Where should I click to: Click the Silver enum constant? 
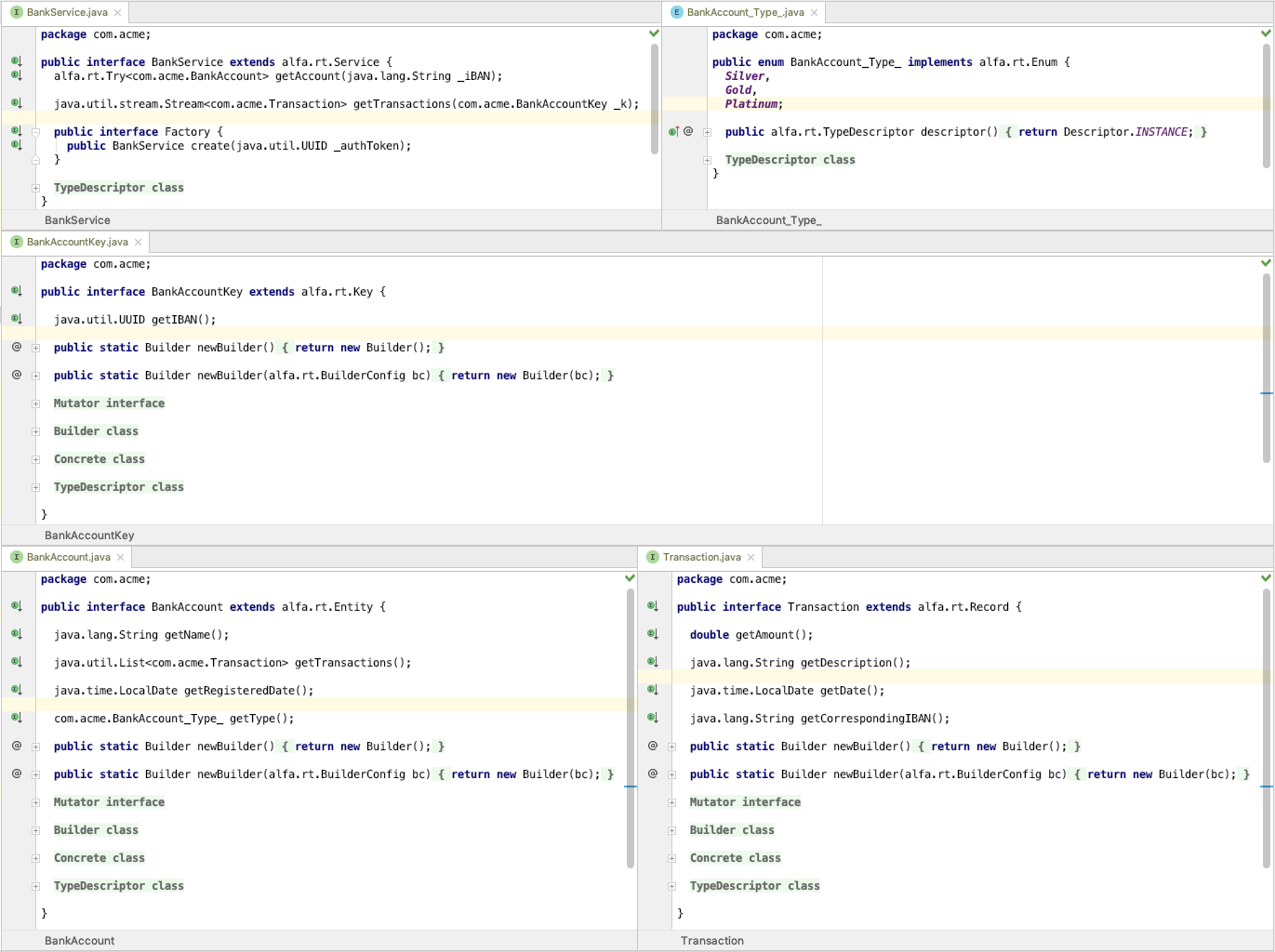[x=747, y=76]
